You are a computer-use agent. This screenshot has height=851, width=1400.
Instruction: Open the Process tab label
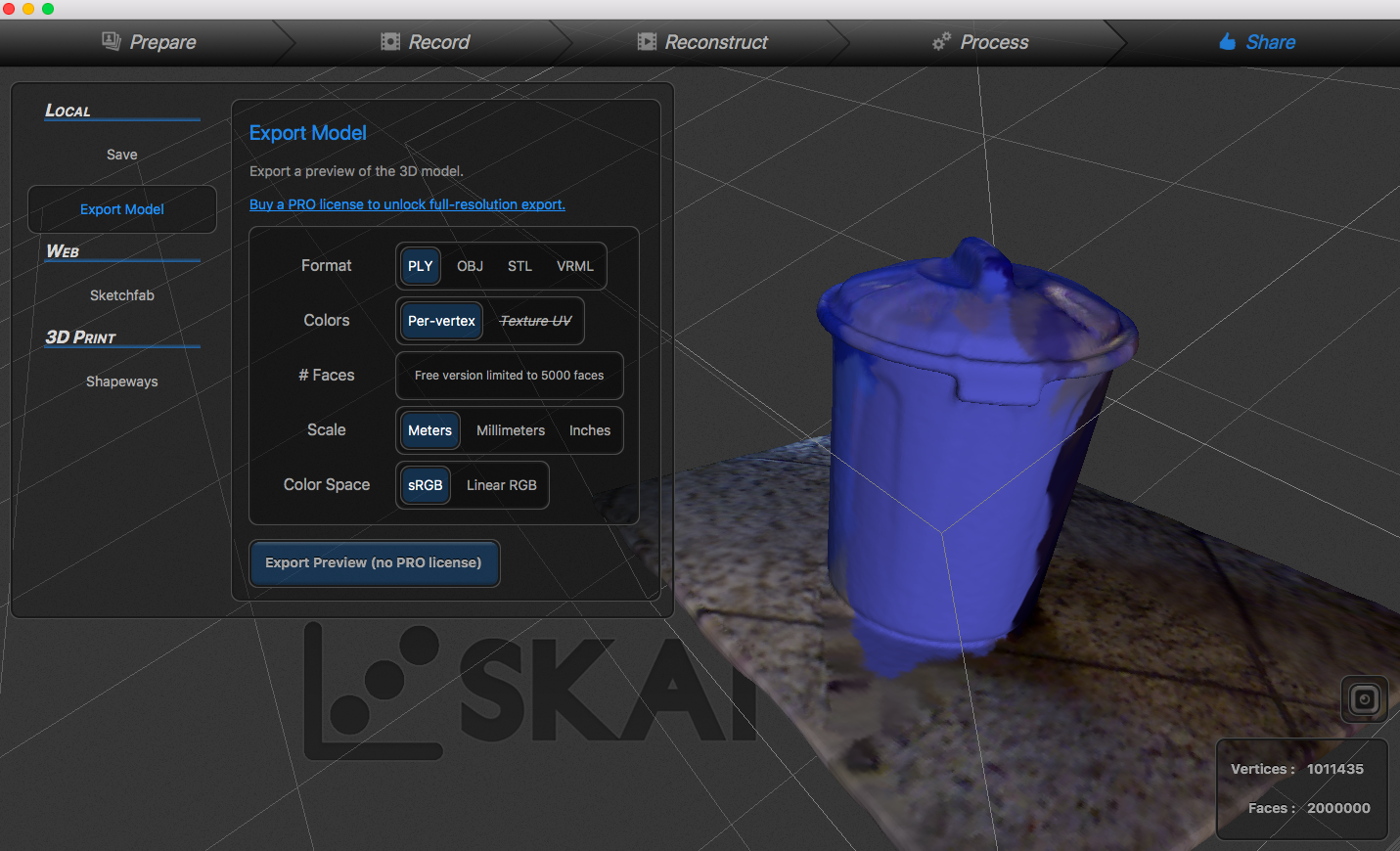(994, 42)
